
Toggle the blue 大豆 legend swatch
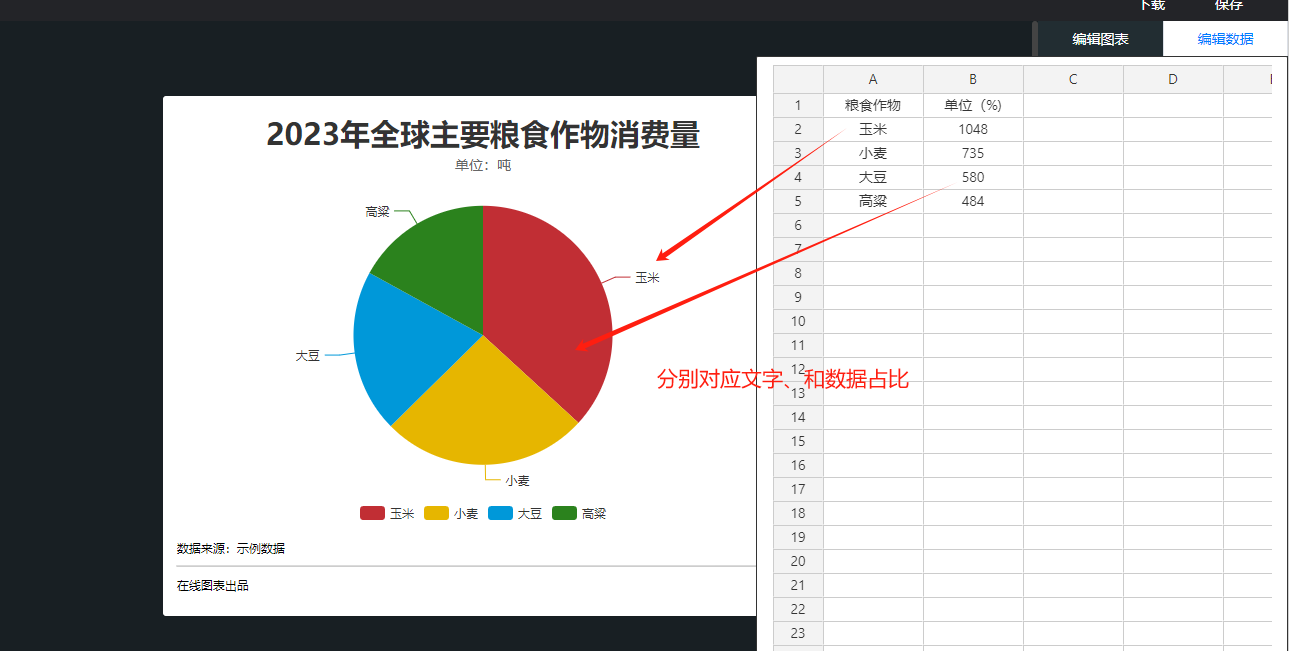tap(500, 513)
